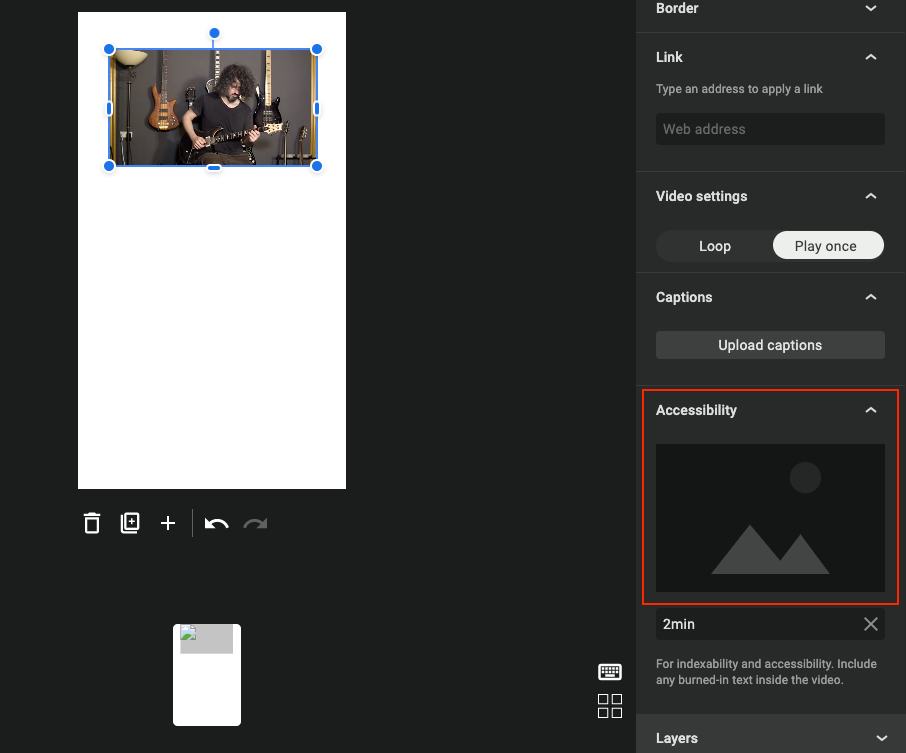Select the page thumbnail in carousel
The image size is (906, 753).
[x=207, y=674]
